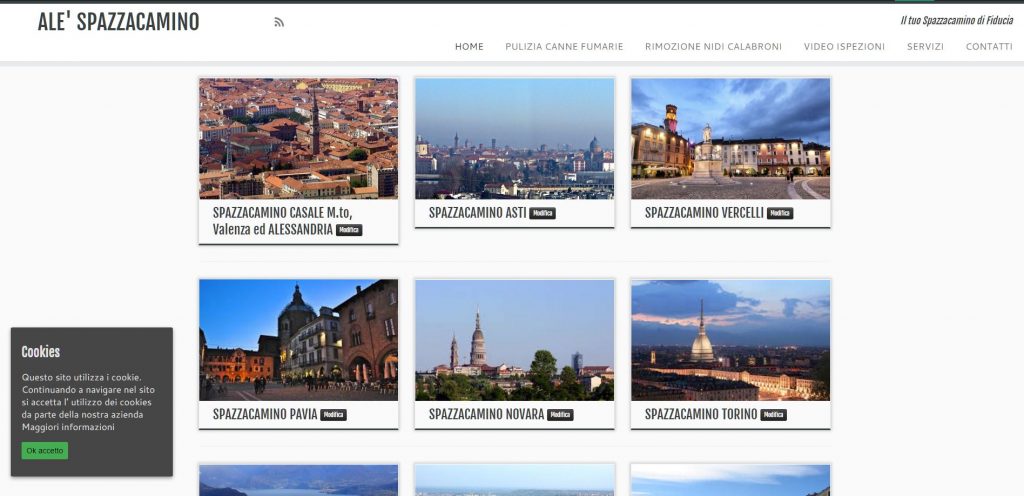Accept cookies with Ok accetto button
1024x496 pixels.
(x=45, y=451)
